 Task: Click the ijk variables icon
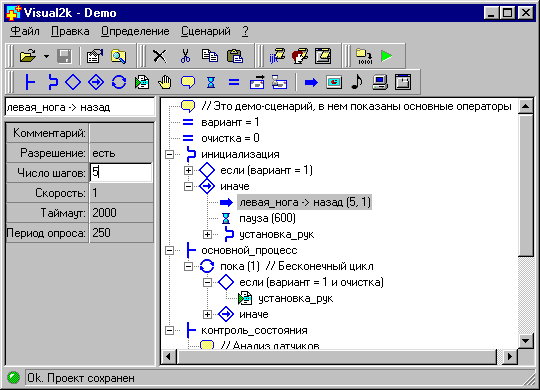click(277, 56)
